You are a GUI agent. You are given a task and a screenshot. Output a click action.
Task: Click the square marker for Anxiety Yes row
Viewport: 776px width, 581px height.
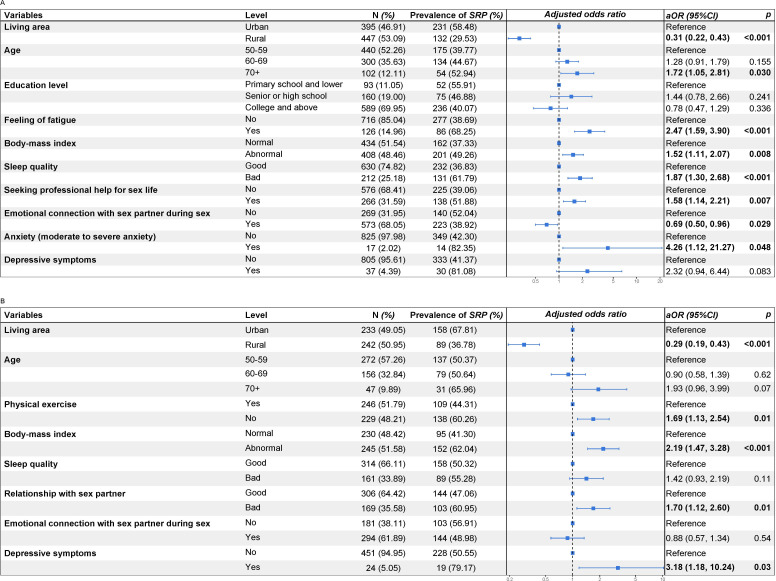point(608,245)
